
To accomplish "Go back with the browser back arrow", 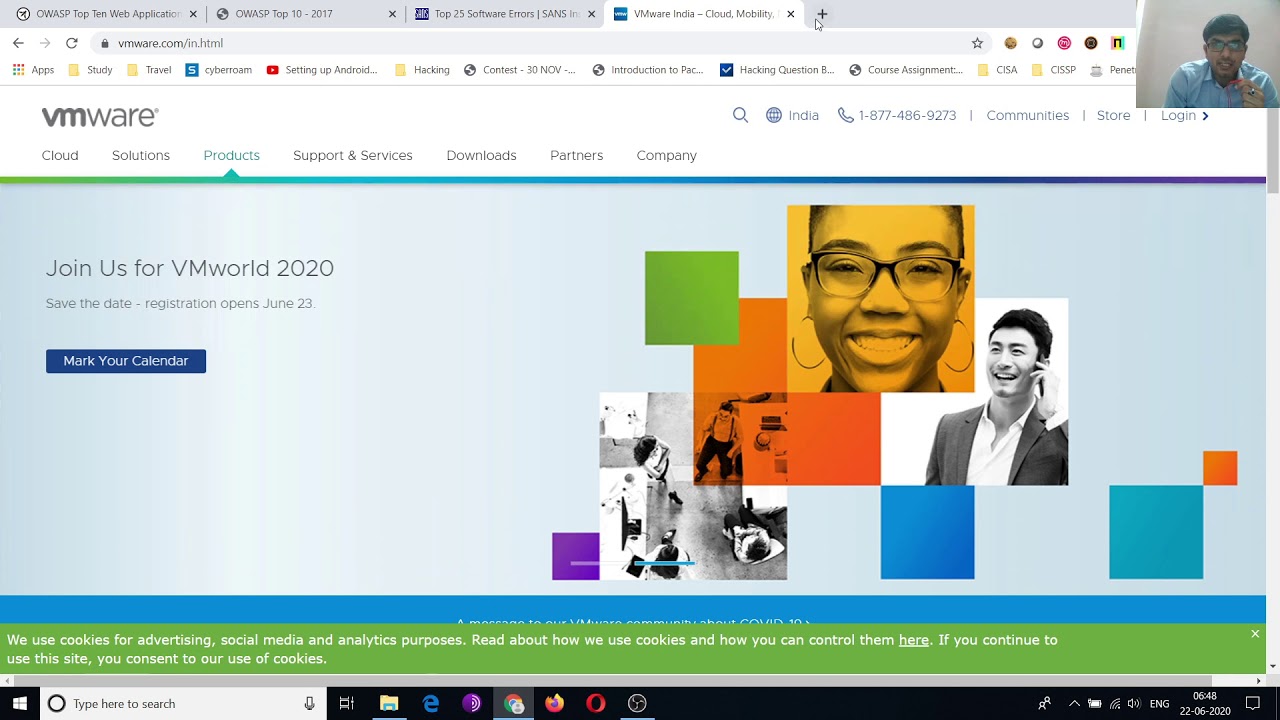I will 18,43.
